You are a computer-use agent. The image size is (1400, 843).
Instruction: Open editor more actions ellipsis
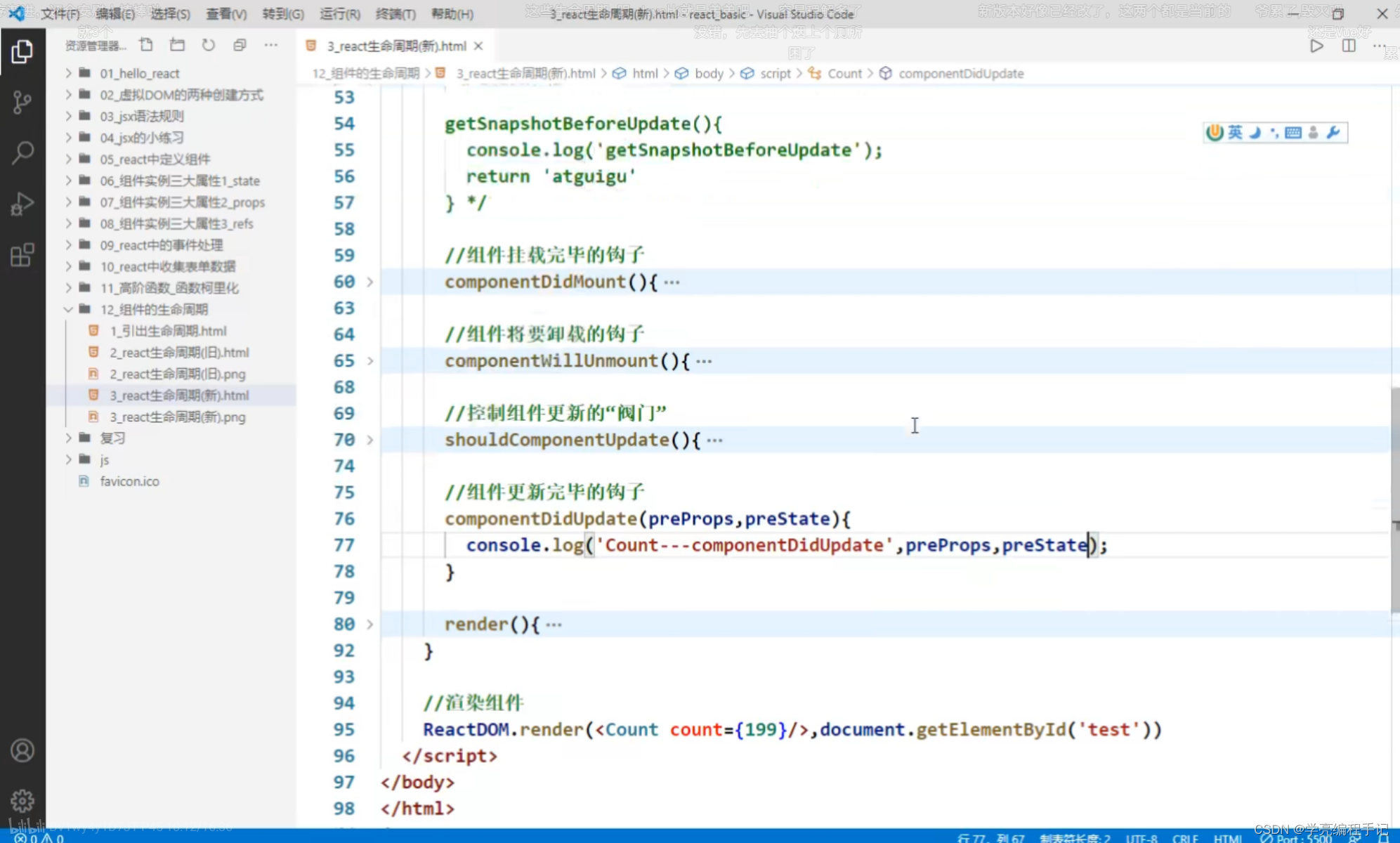pyautogui.click(x=1379, y=46)
